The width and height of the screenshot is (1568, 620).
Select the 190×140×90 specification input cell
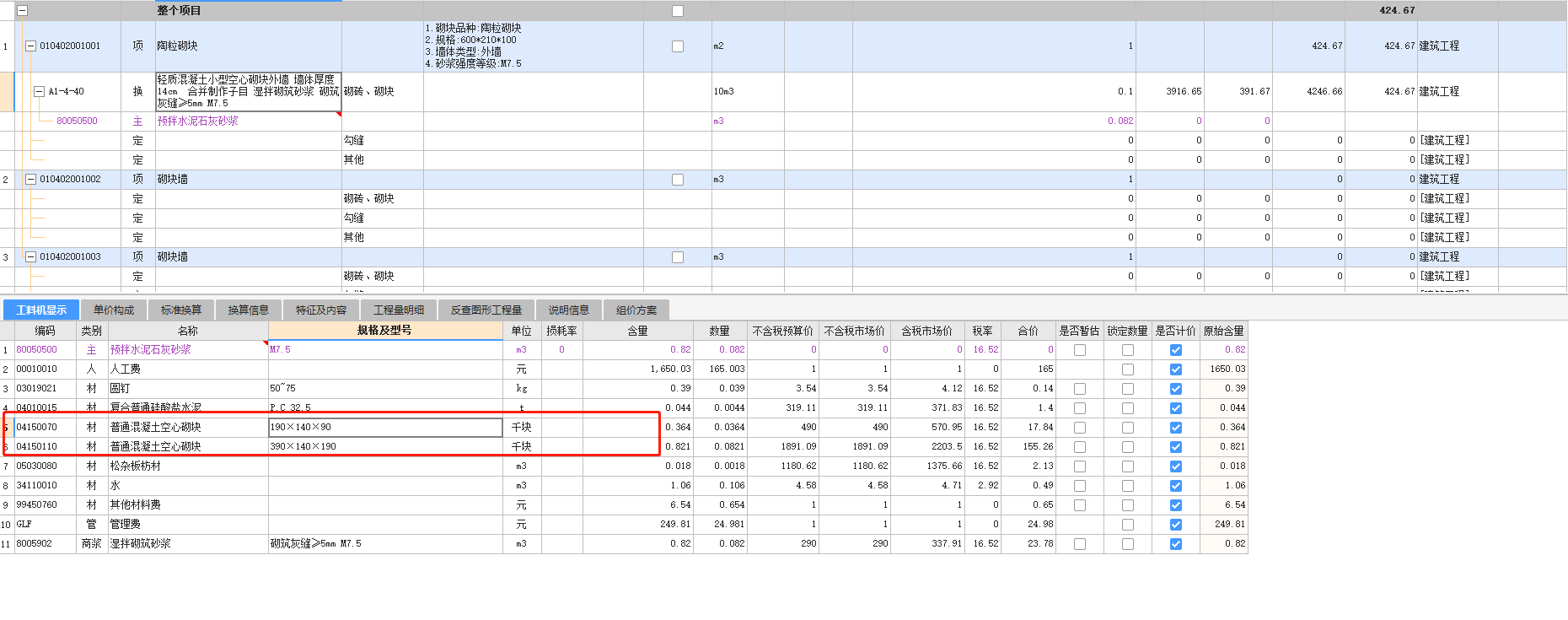(385, 427)
